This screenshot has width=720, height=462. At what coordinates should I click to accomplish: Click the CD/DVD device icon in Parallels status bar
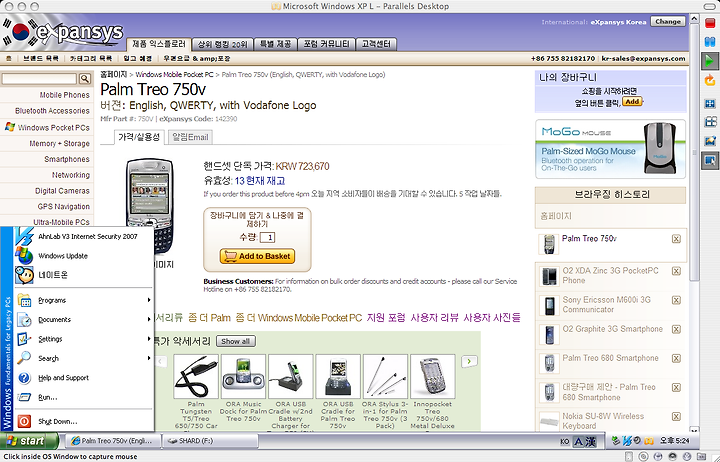[643, 456]
